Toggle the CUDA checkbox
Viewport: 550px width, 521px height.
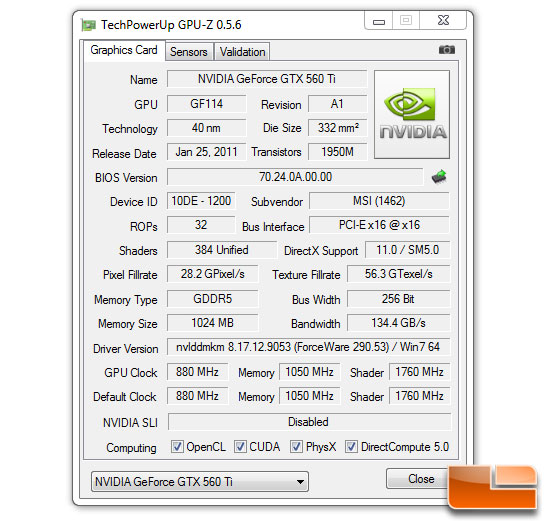240,447
